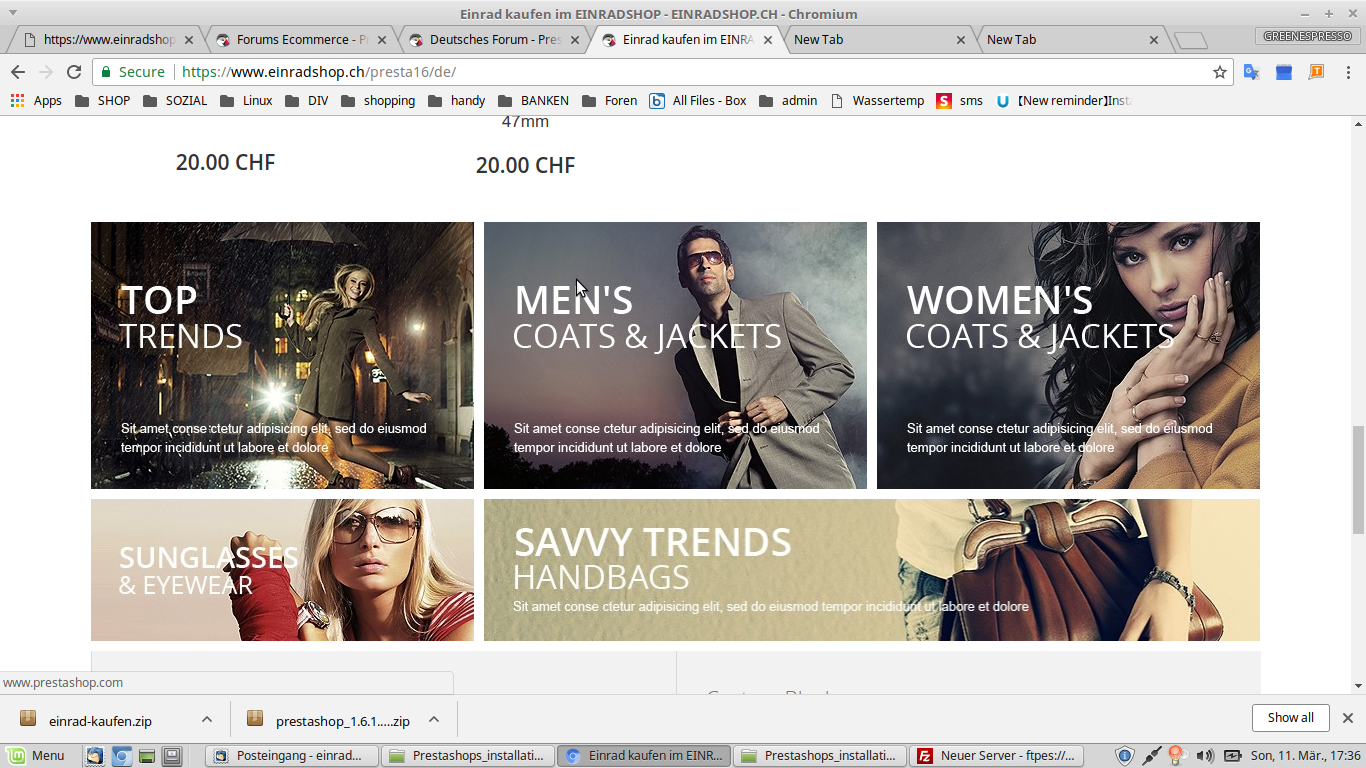Screen dimensions: 1366x768
Task: Open the Linux Mint Menu
Action: pyautogui.click(x=36, y=756)
